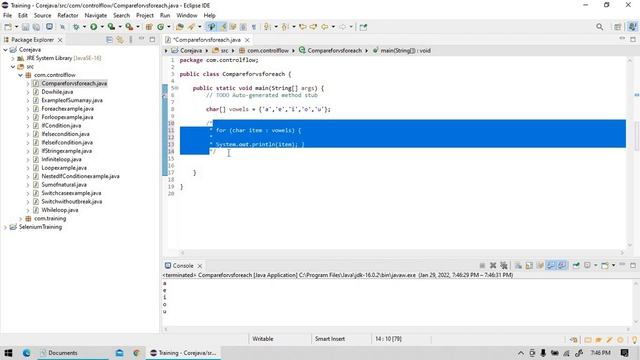Open the Debug icon dropdown arrow

[84, 27]
